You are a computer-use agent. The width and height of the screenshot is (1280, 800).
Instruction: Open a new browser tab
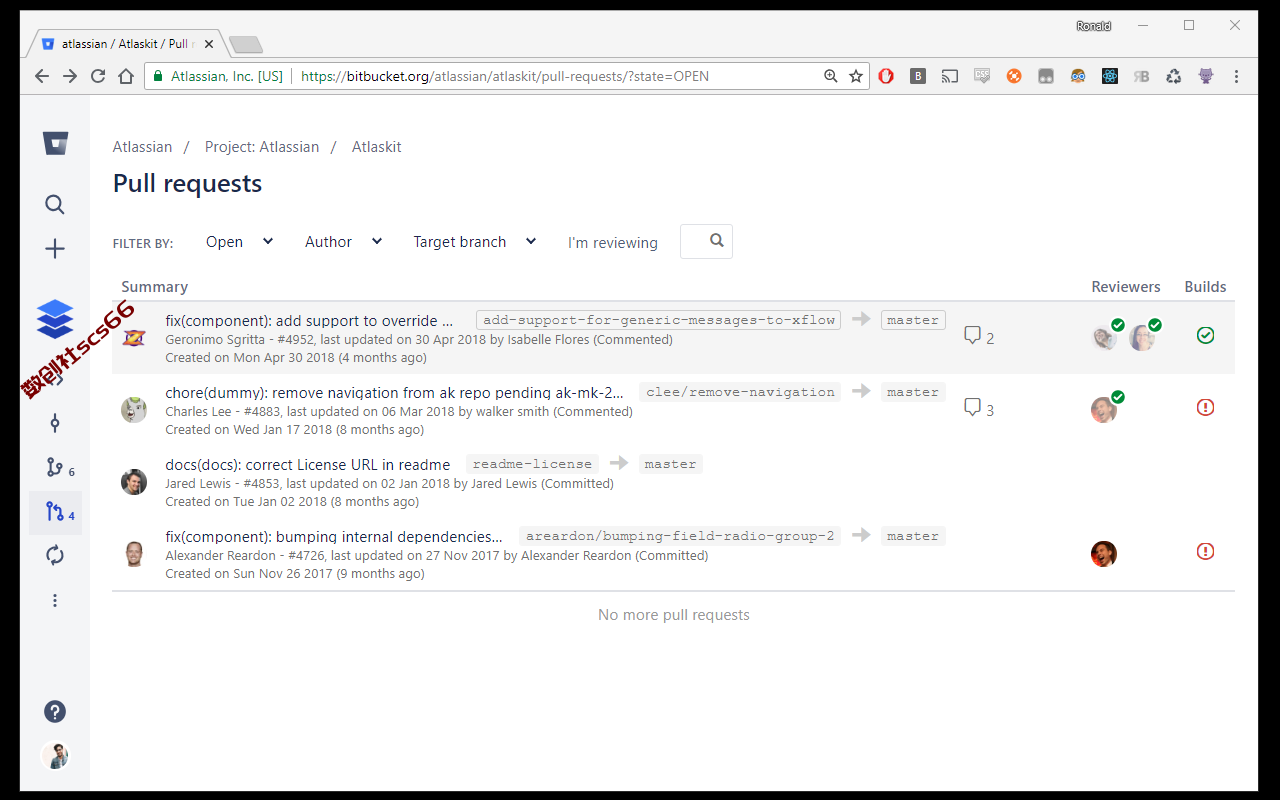point(245,44)
